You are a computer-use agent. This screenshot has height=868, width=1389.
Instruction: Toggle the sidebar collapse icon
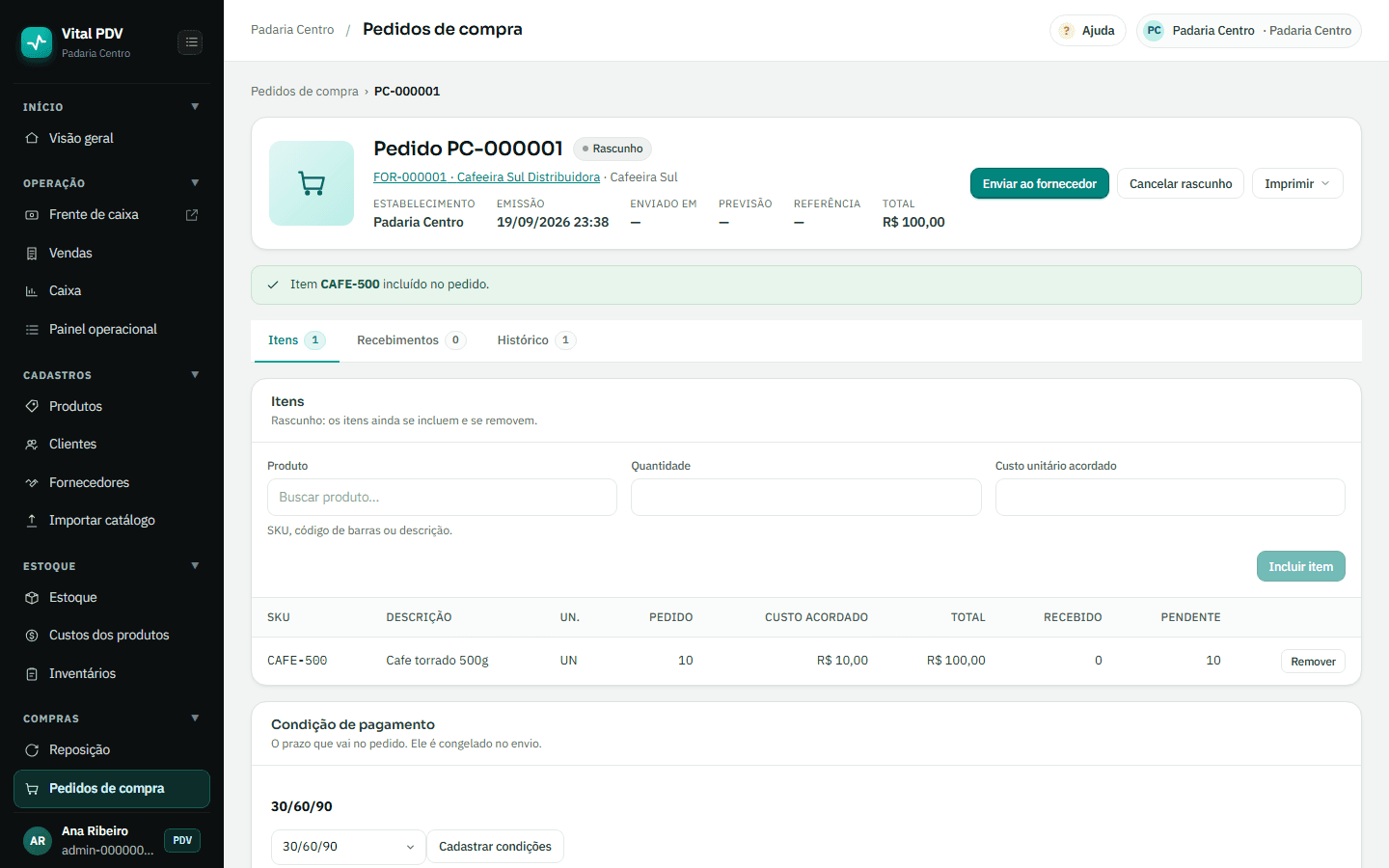191,42
